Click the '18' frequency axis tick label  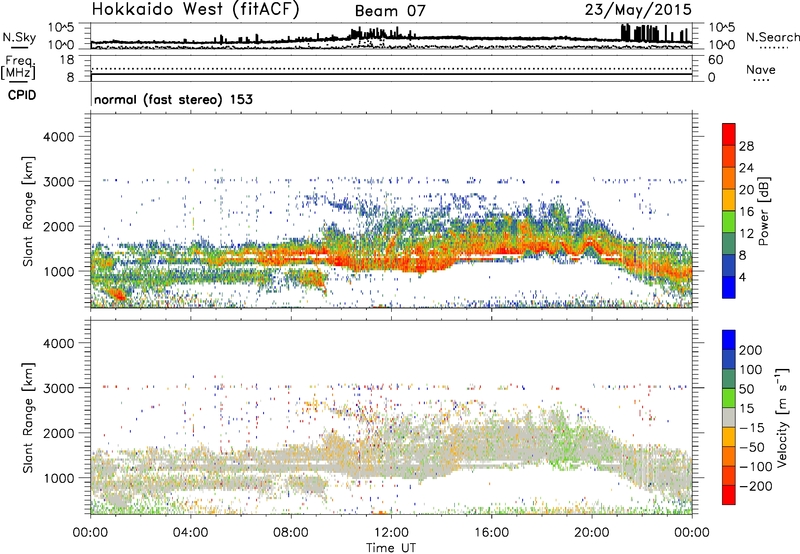click(x=66, y=60)
